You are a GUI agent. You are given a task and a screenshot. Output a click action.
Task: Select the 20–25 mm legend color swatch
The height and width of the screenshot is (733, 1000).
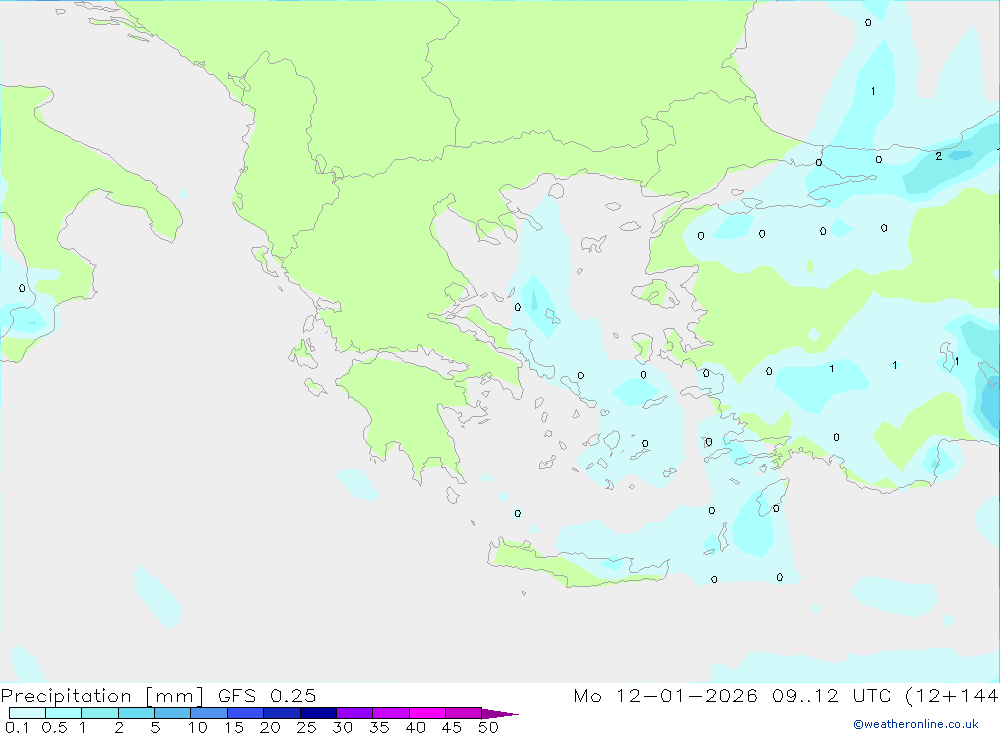tap(282, 713)
